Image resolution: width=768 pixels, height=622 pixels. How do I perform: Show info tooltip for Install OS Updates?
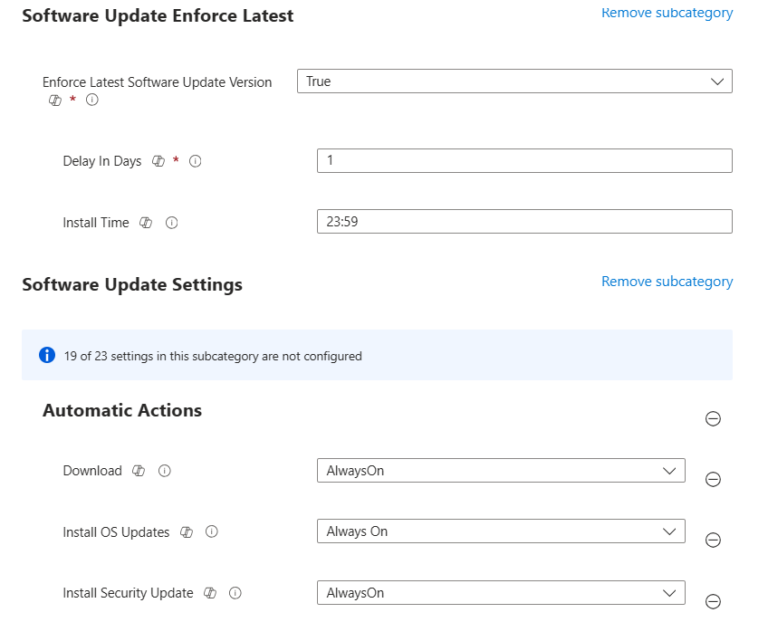pyautogui.click(x=212, y=531)
